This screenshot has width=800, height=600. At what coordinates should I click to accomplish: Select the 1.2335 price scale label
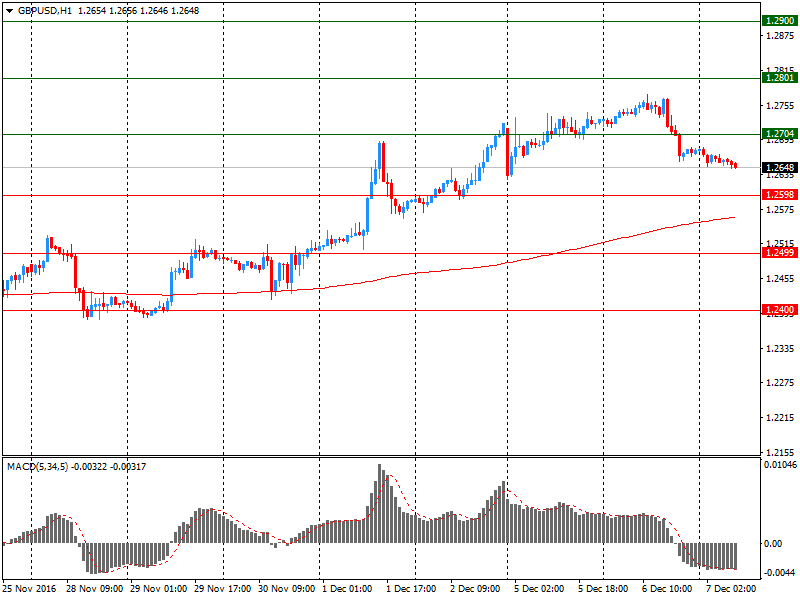click(780, 348)
